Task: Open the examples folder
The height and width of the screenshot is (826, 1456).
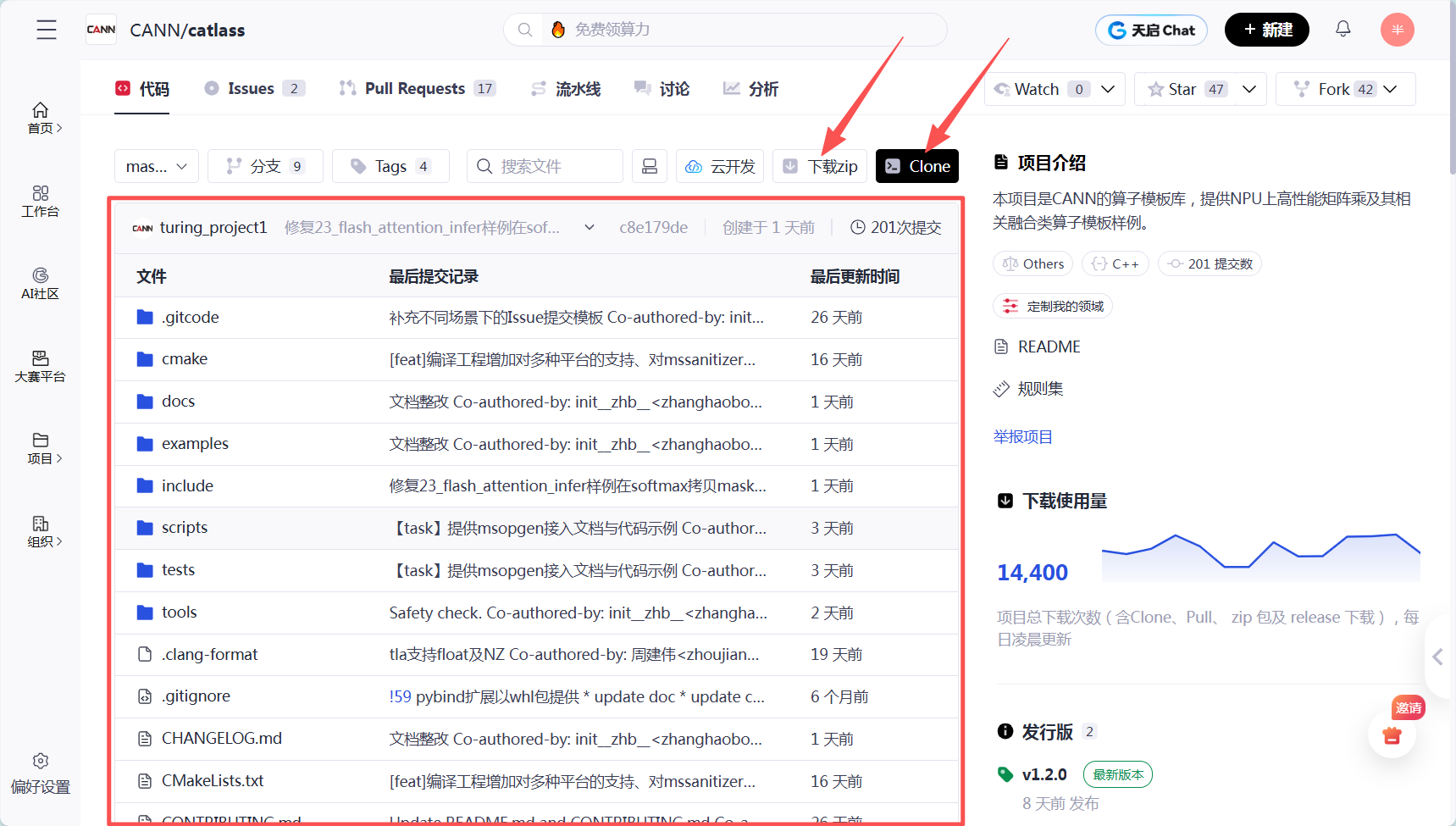Action: coord(195,444)
